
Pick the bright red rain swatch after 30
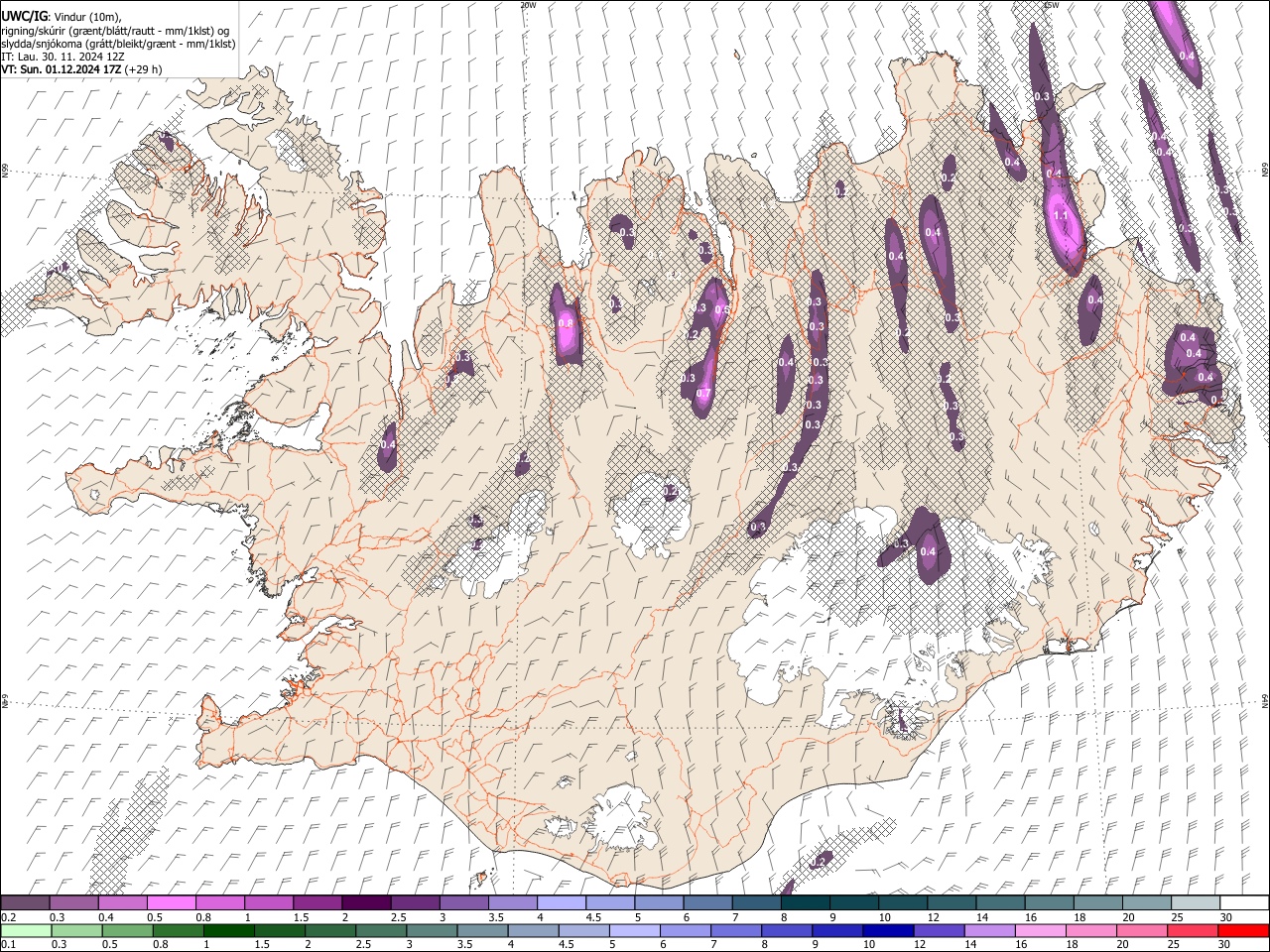pos(1243,930)
